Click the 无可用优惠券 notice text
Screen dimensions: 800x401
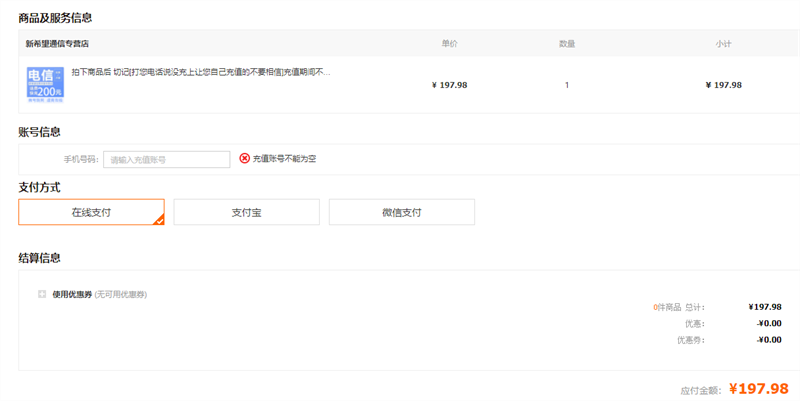pos(121,295)
